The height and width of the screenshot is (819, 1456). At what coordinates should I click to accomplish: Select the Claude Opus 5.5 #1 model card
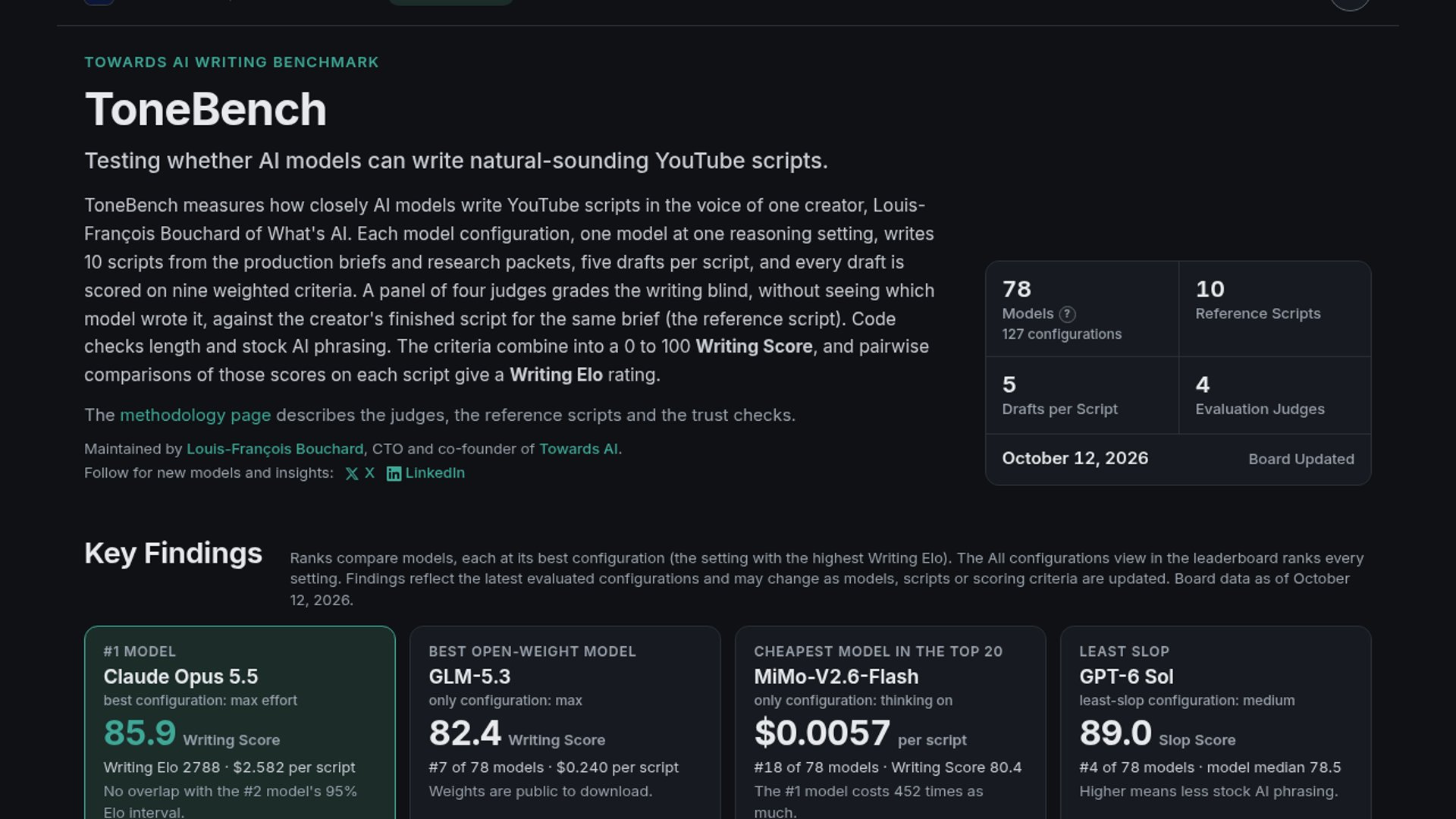tap(240, 722)
